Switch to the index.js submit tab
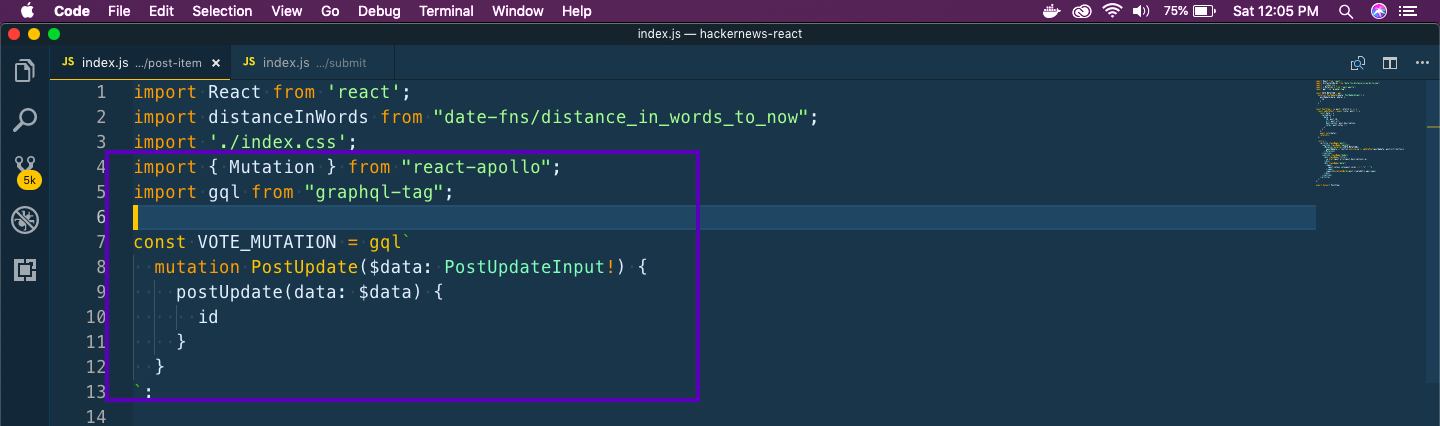The image size is (1440, 426). [313, 62]
